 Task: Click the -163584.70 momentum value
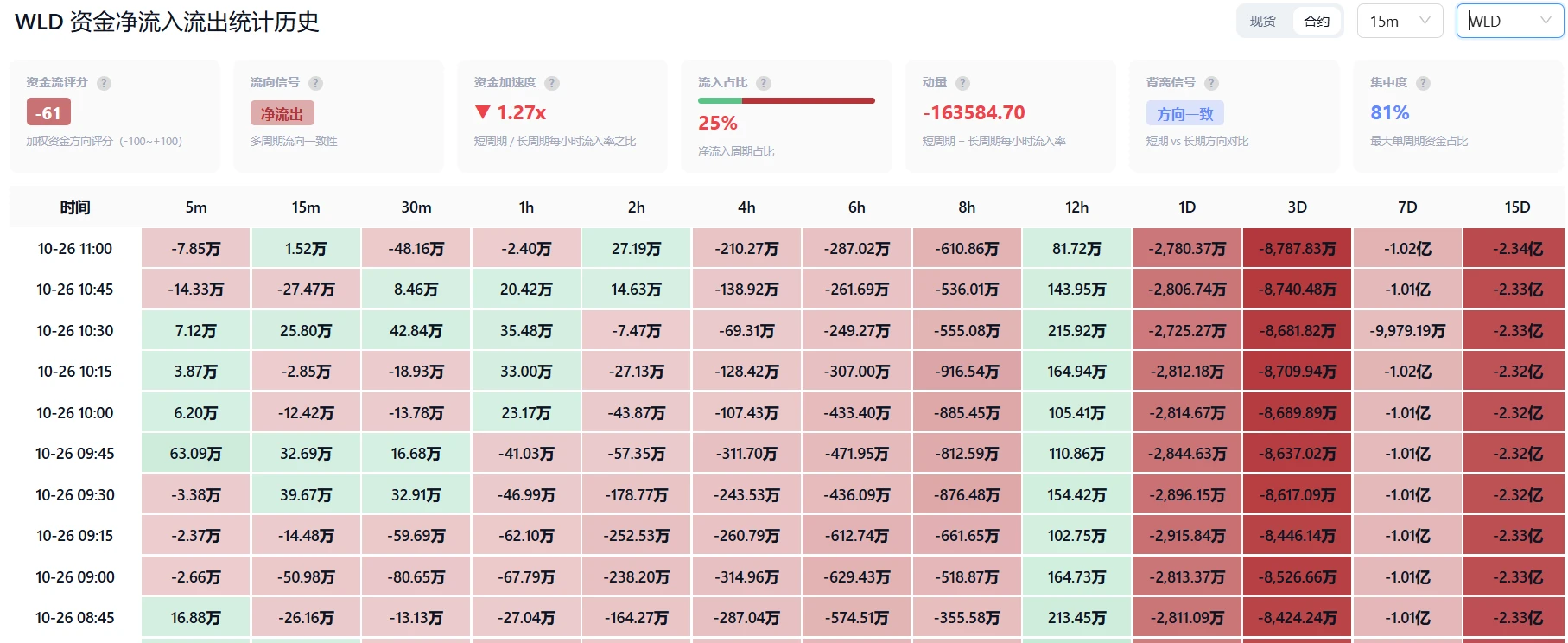(974, 113)
